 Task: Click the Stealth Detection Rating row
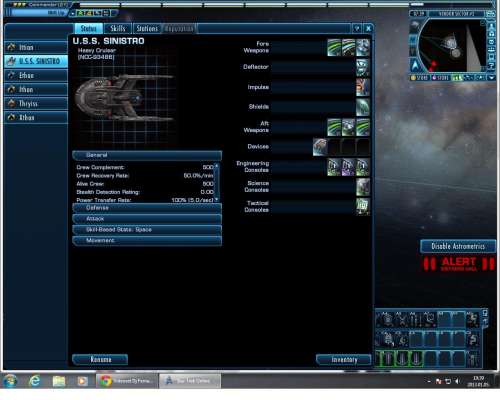click(x=145, y=192)
